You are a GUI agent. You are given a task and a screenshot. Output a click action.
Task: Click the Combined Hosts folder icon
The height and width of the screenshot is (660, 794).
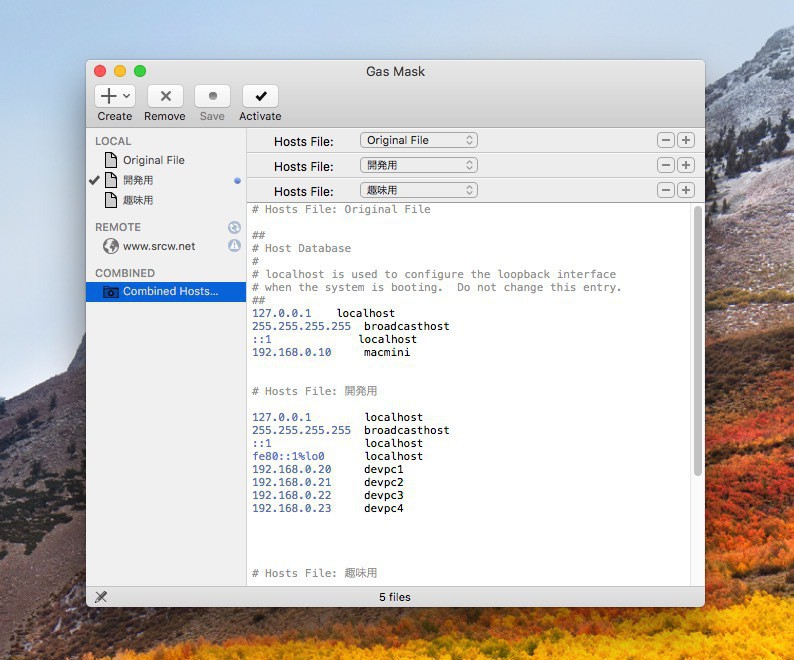(110, 292)
